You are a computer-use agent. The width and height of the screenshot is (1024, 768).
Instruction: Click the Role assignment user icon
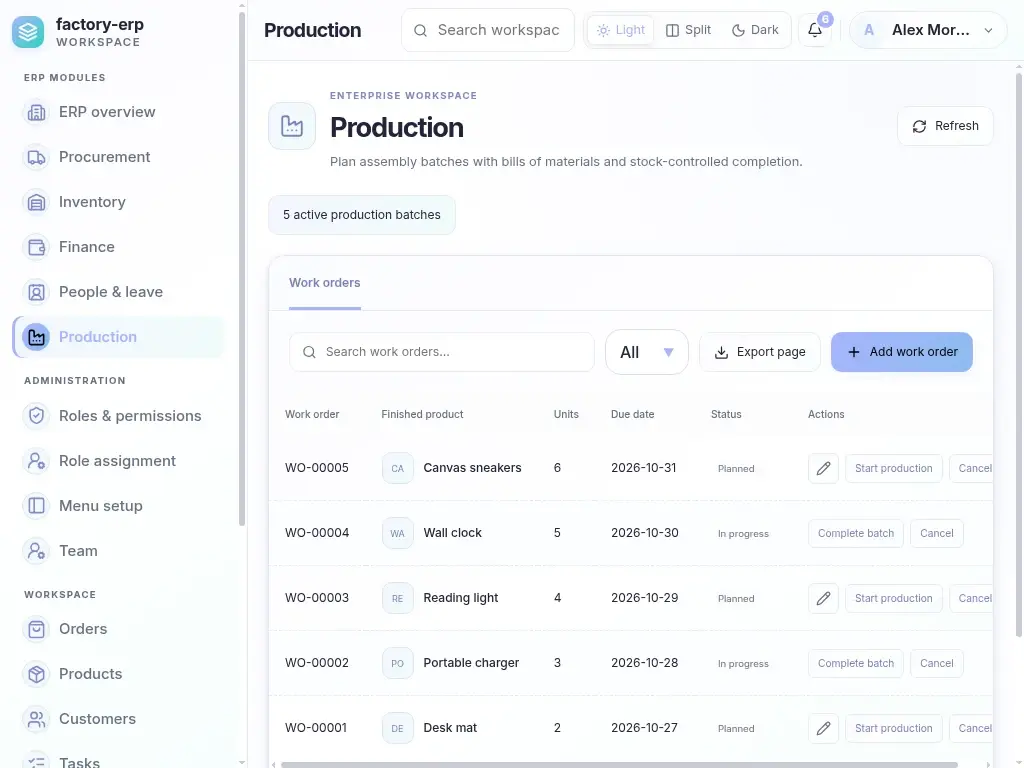coord(37,461)
